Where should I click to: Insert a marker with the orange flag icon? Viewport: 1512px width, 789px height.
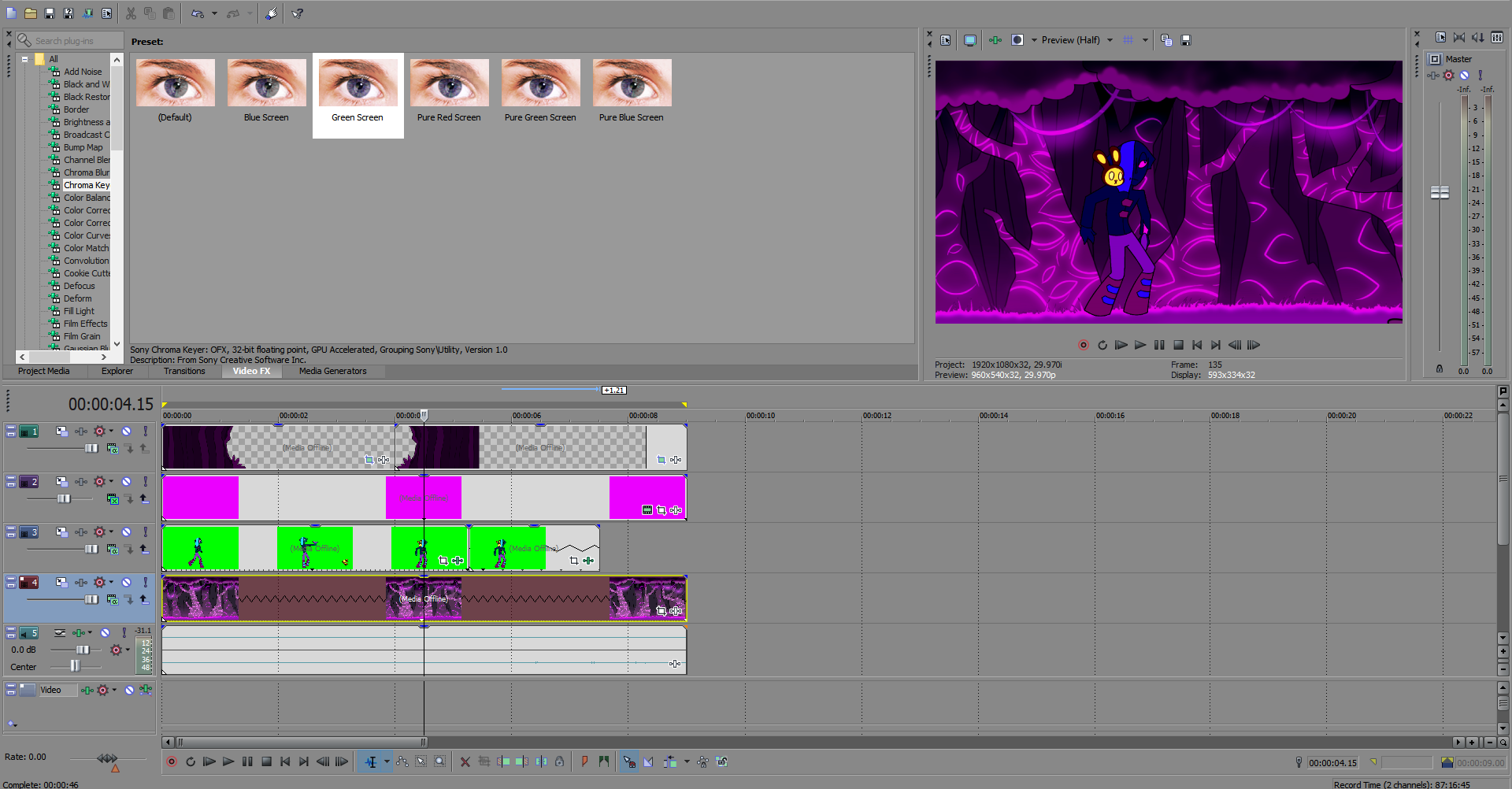tap(584, 761)
